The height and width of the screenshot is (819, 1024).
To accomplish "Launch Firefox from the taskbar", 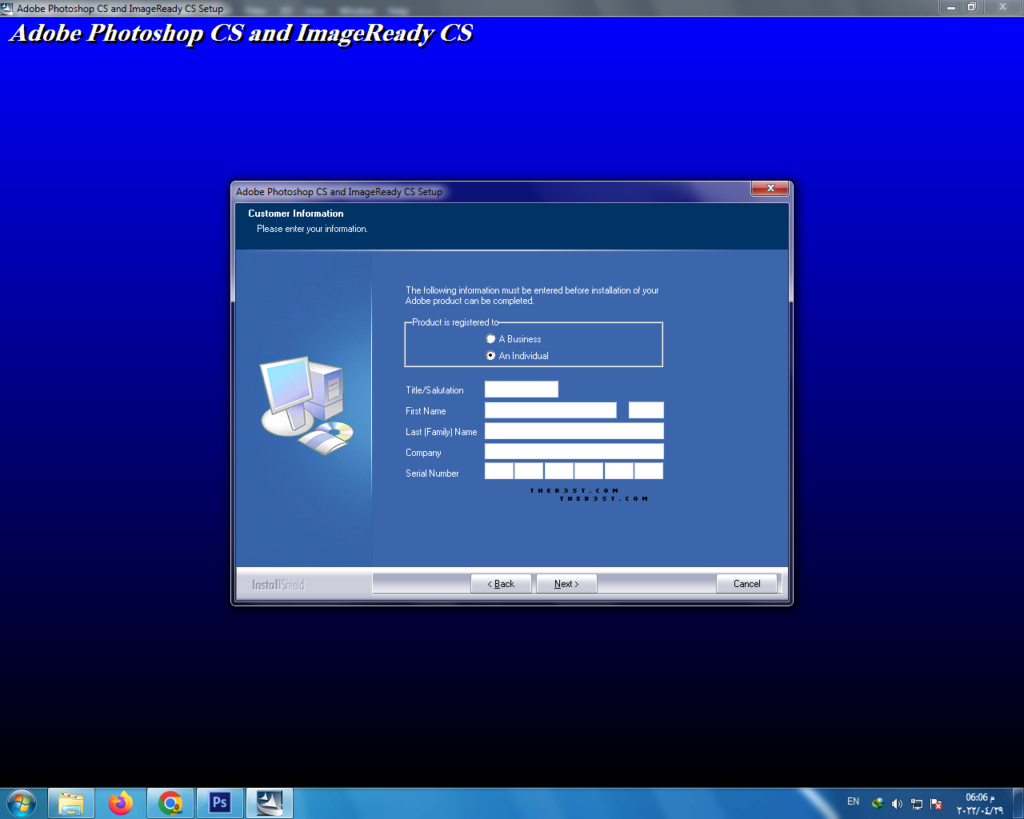I will 121,803.
